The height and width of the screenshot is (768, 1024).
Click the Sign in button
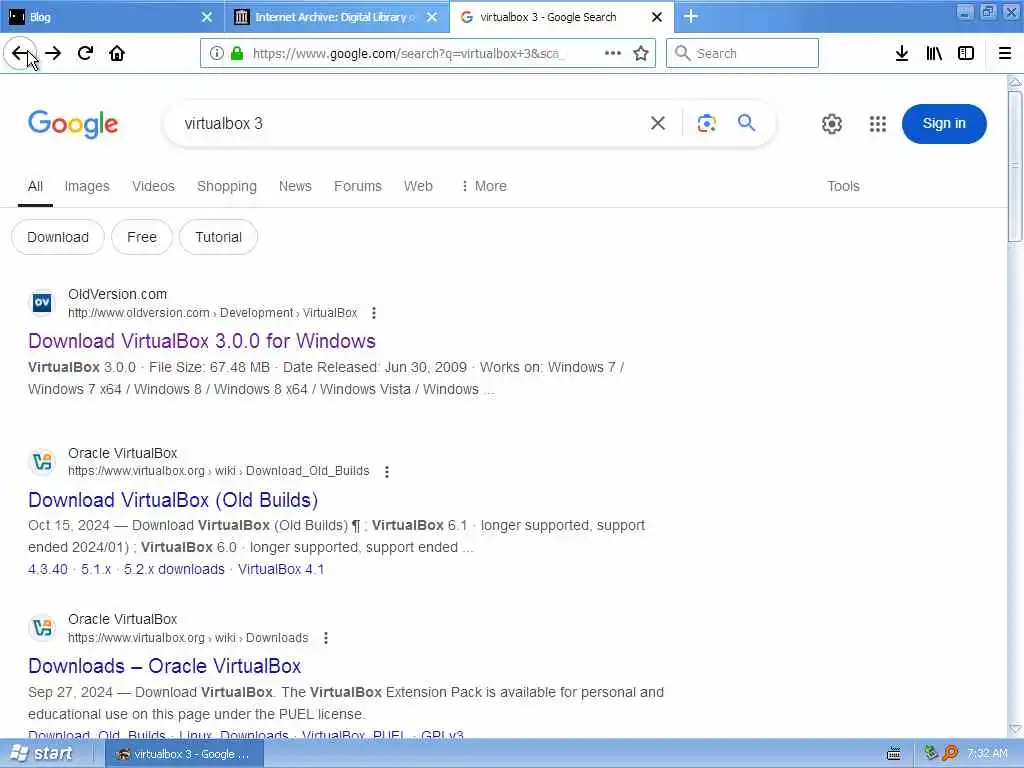point(944,123)
